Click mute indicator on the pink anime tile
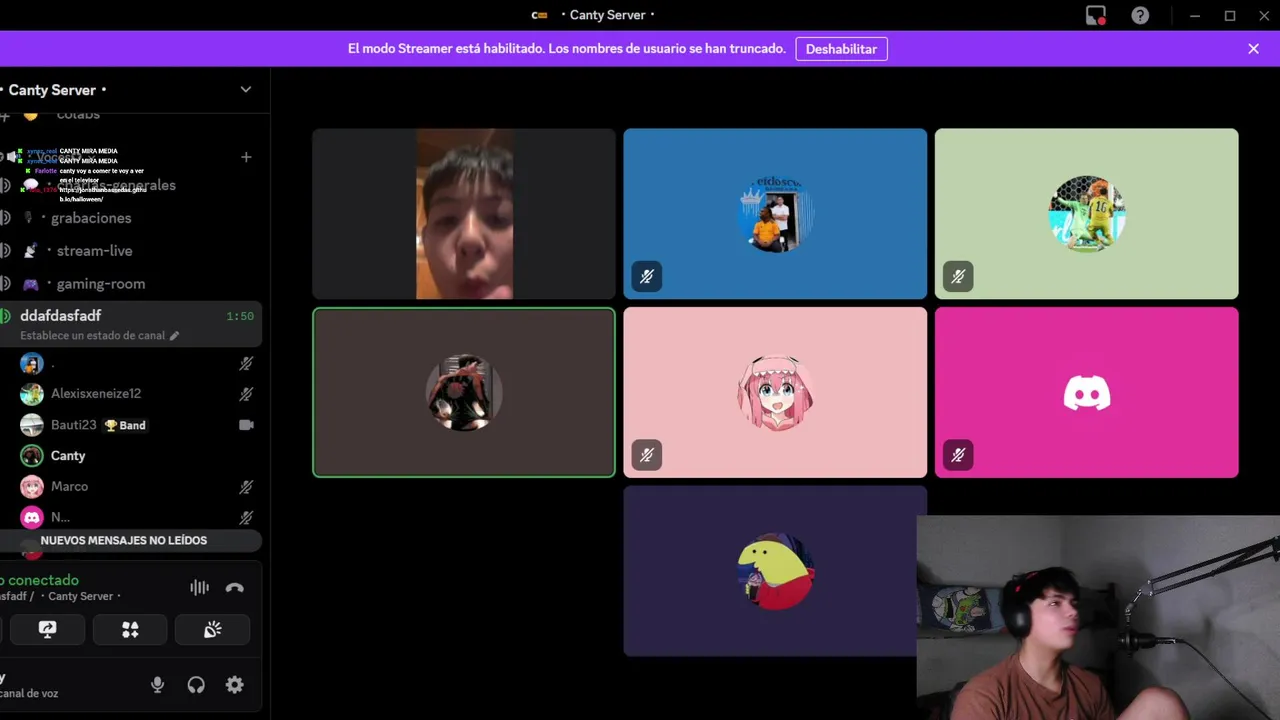Image resolution: width=1280 pixels, height=720 pixels. pyautogui.click(x=647, y=456)
